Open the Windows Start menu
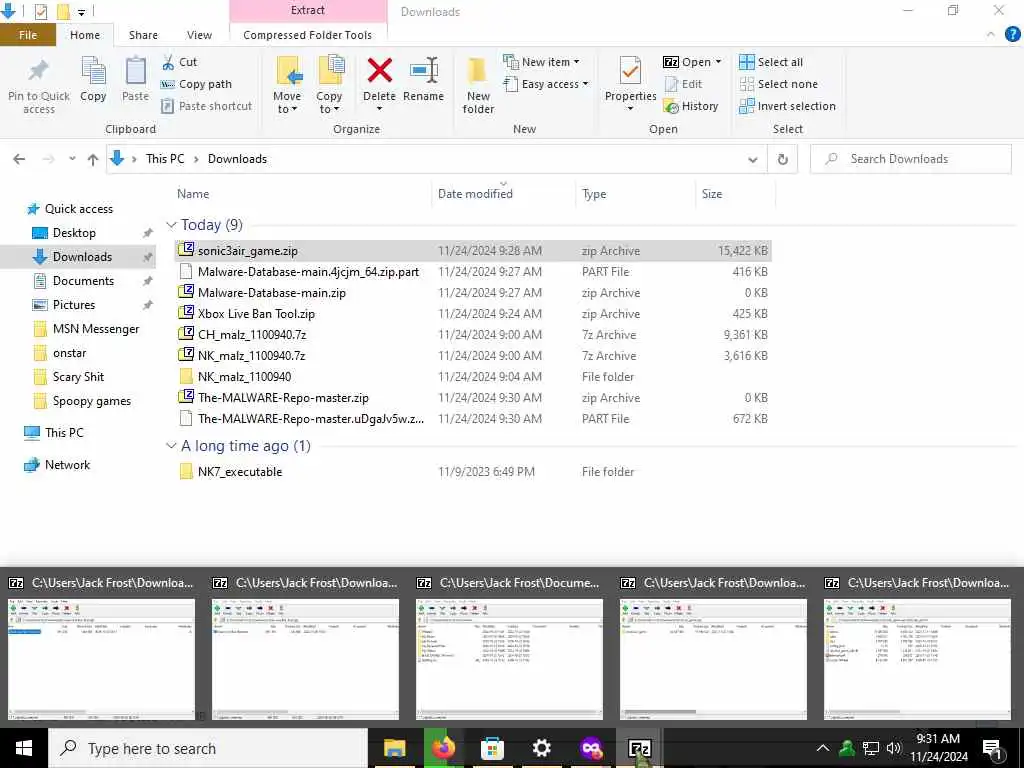 (x=24, y=748)
